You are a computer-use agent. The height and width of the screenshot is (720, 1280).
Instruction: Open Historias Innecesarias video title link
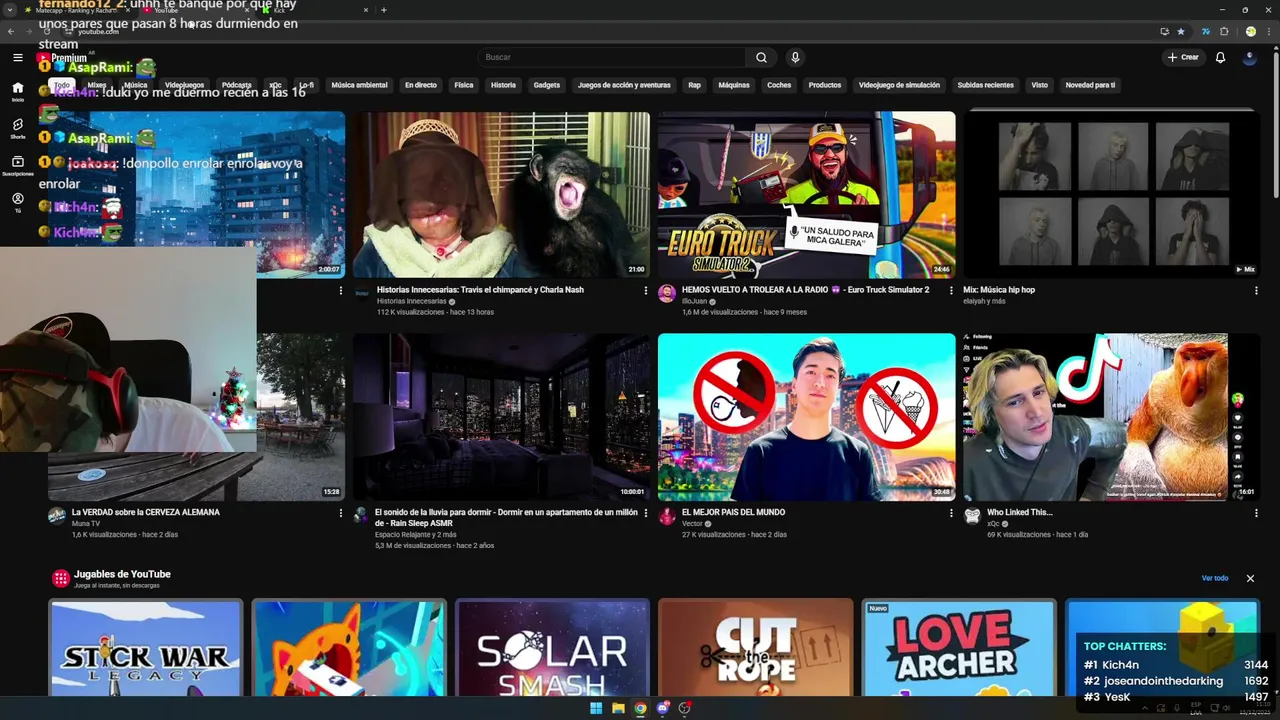[480, 290]
